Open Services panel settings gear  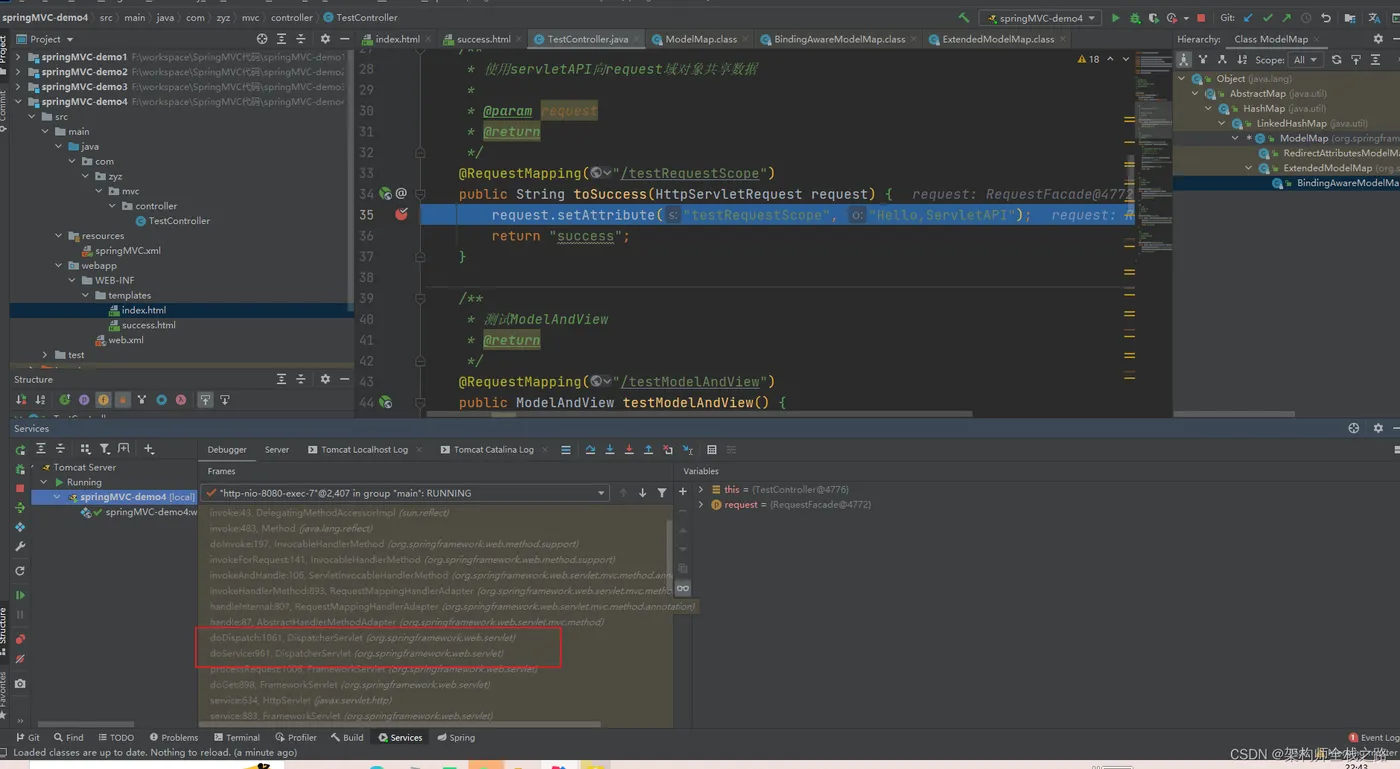pyautogui.click(x=1378, y=428)
